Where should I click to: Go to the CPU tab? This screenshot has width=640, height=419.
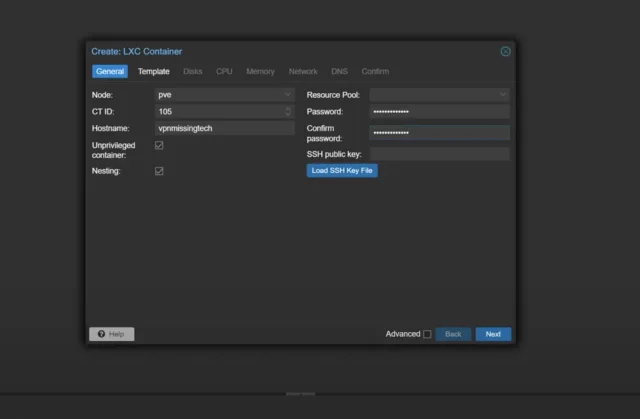point(224,71)
